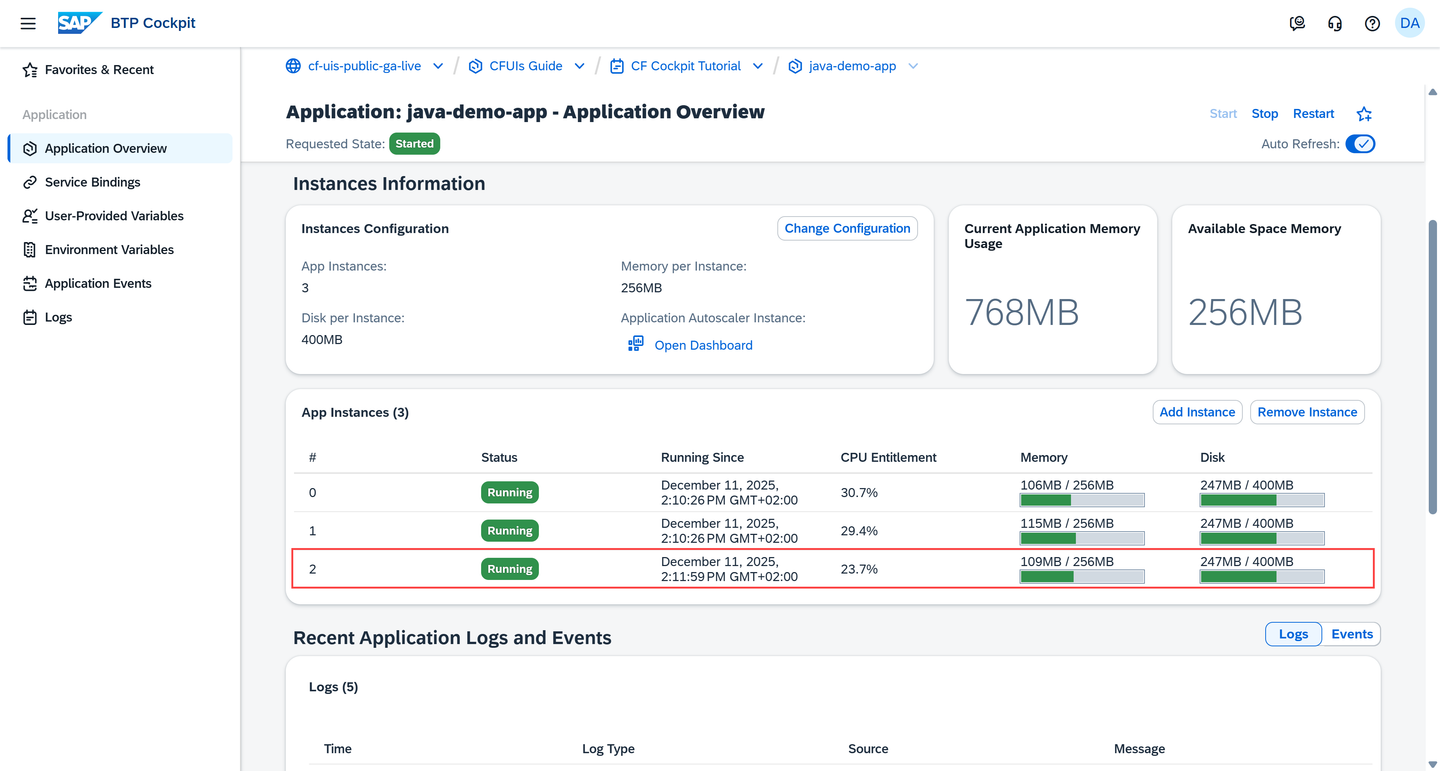The height and width of the screenshot is (771, 1440).
Task: Click the Message column header in logs
Action: pyautogui.click(x=1139, y=748)
